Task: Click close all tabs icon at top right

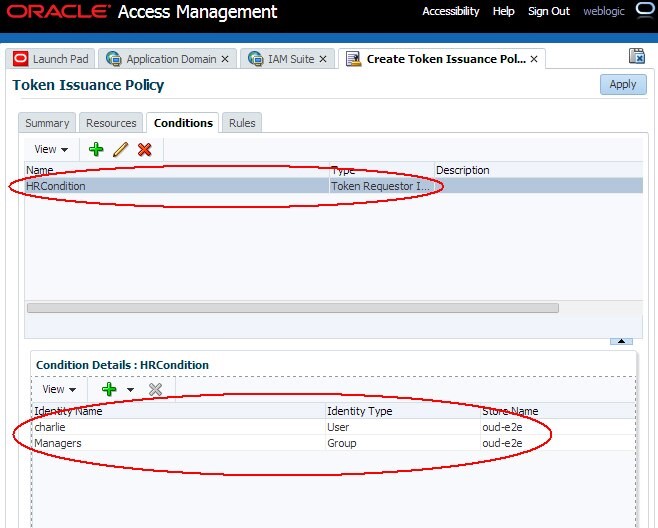Action: (637, 56)
